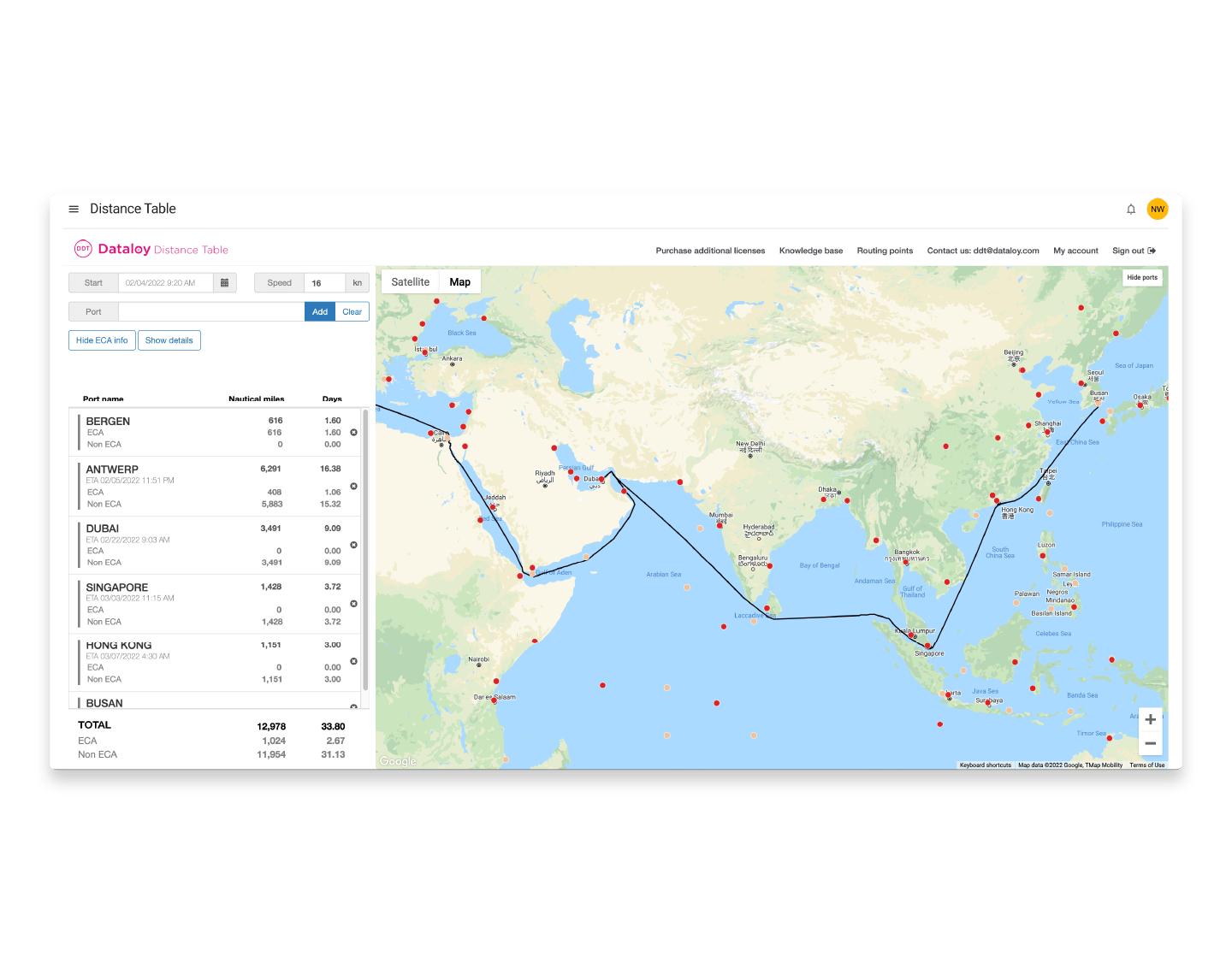Click Show details button
The width and height of the screenshot is (1232, 963).
point(169,340)
